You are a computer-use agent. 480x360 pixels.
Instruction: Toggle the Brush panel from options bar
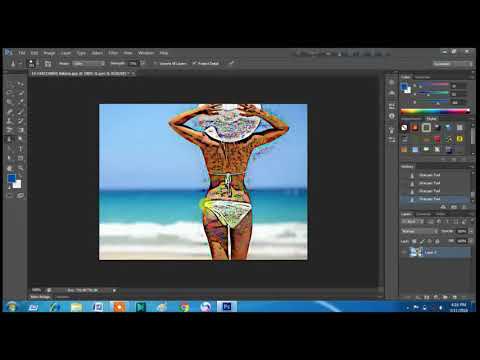pyautogui.click(x=48, y=63)
